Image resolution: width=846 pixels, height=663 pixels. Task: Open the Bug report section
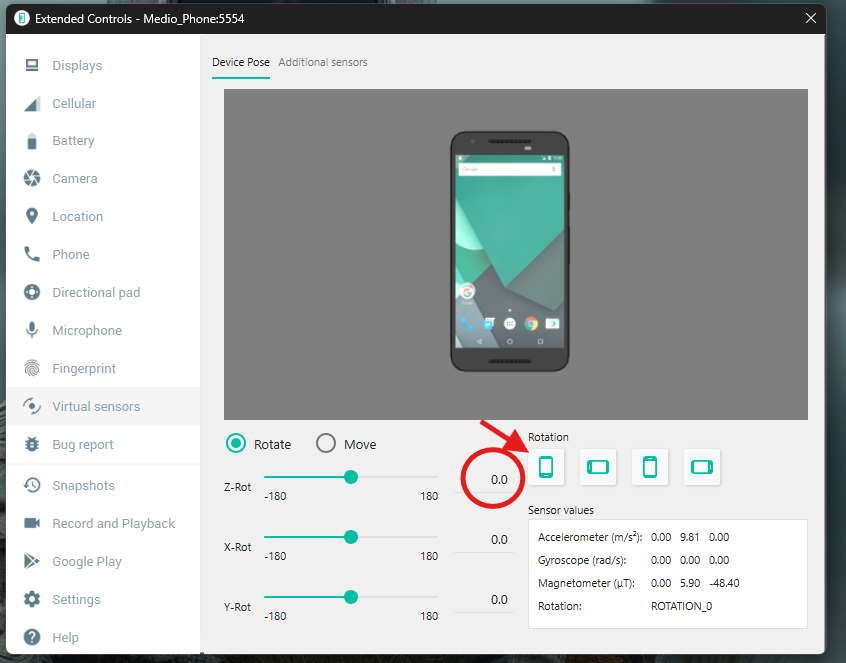83,445
